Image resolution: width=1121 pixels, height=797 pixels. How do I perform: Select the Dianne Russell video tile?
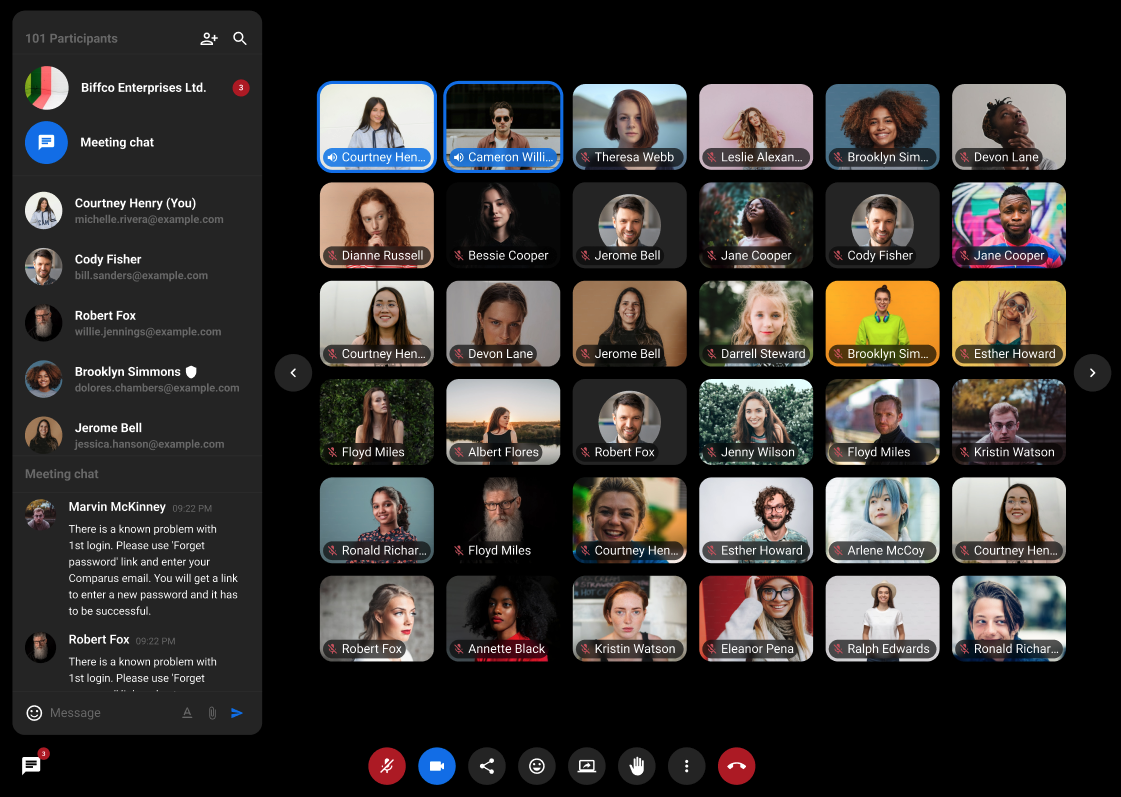point(377,225)
